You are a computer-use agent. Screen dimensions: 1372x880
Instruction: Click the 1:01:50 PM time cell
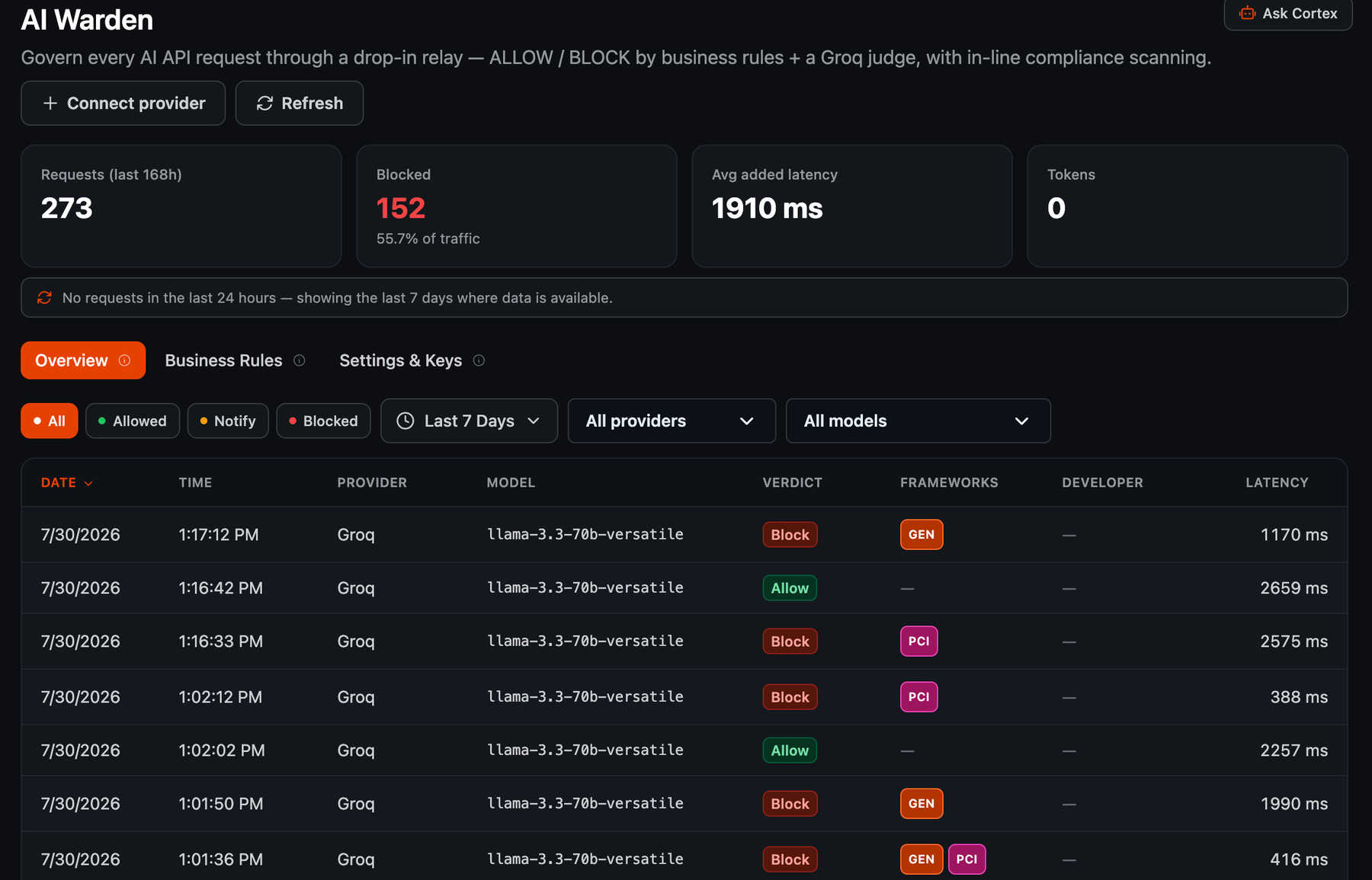coord(221,803)
